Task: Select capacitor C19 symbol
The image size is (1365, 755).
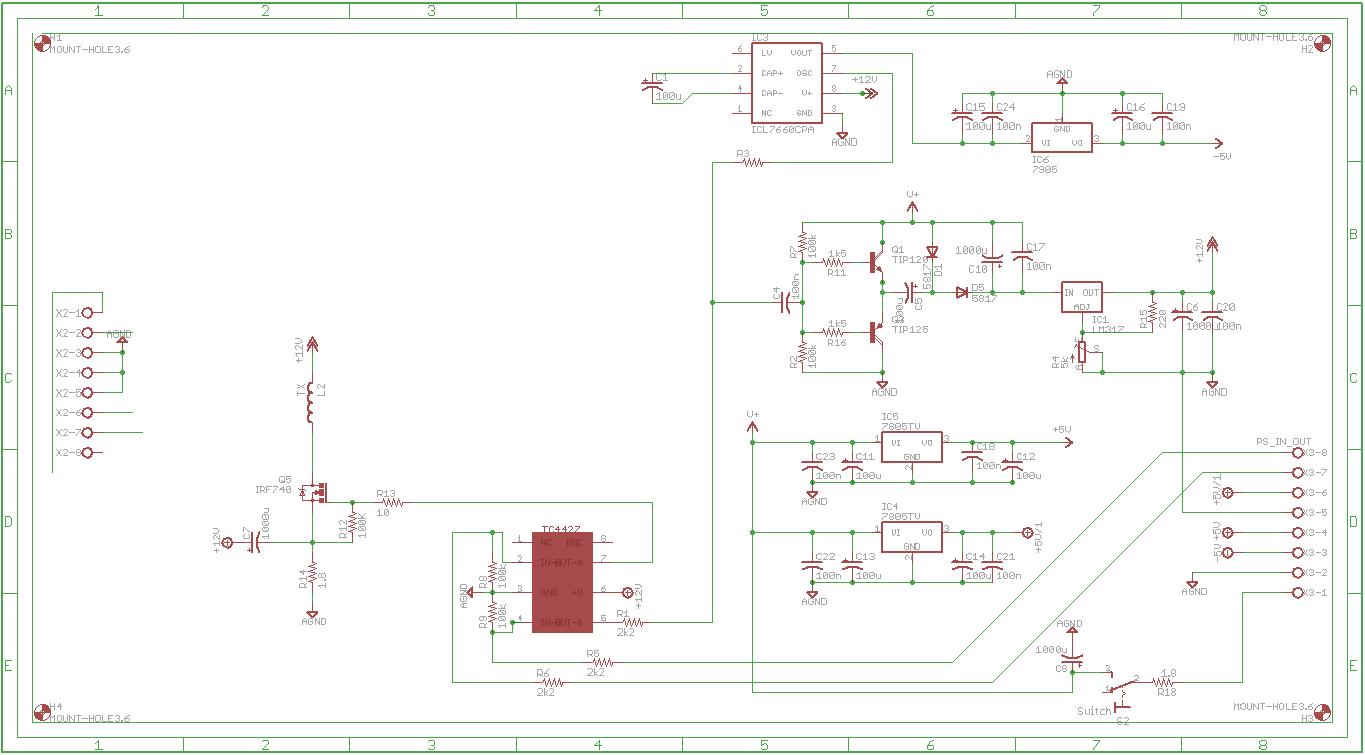Action: 1162,117
